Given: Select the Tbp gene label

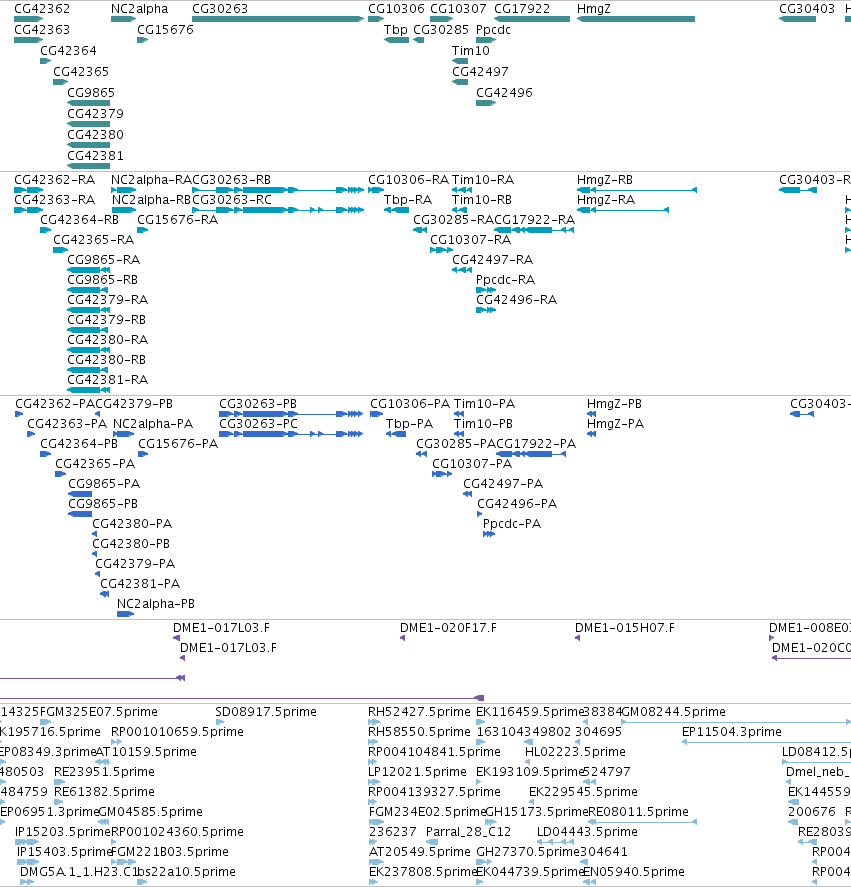Looking at the screenshot, I should (x=396, y=29).
